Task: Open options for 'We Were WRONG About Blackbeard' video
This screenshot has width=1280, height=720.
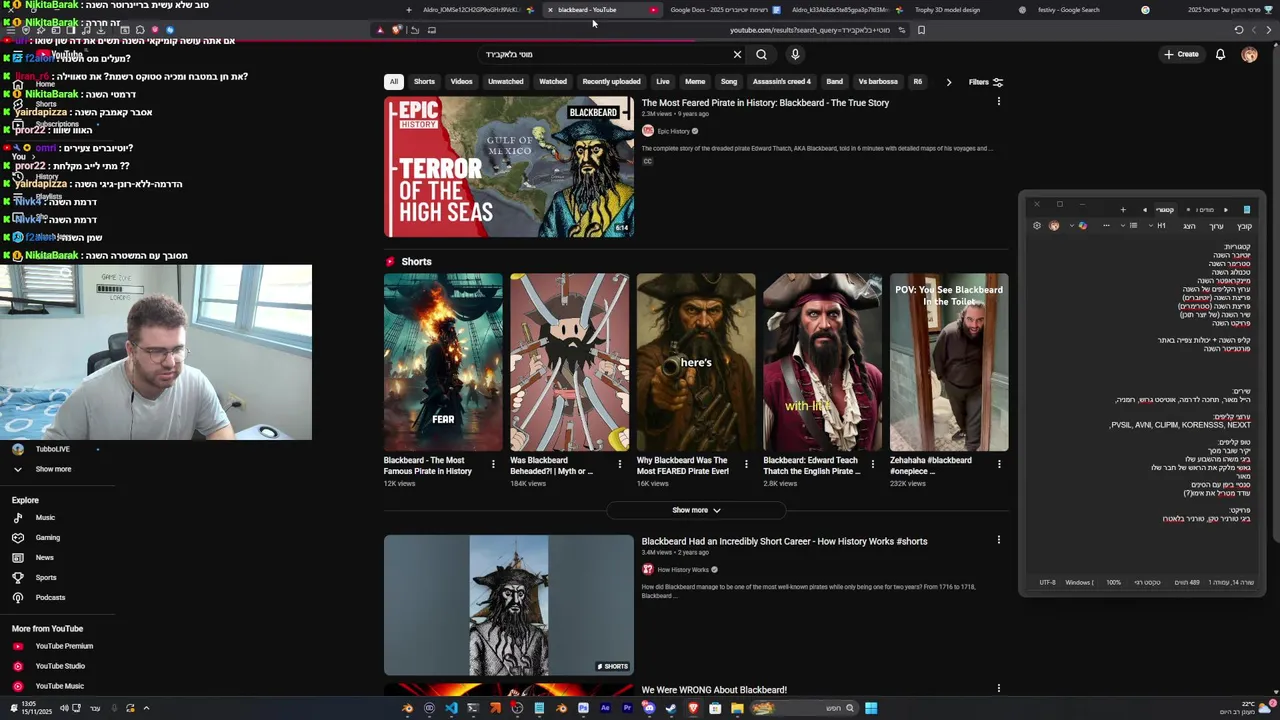Action: 998,688
